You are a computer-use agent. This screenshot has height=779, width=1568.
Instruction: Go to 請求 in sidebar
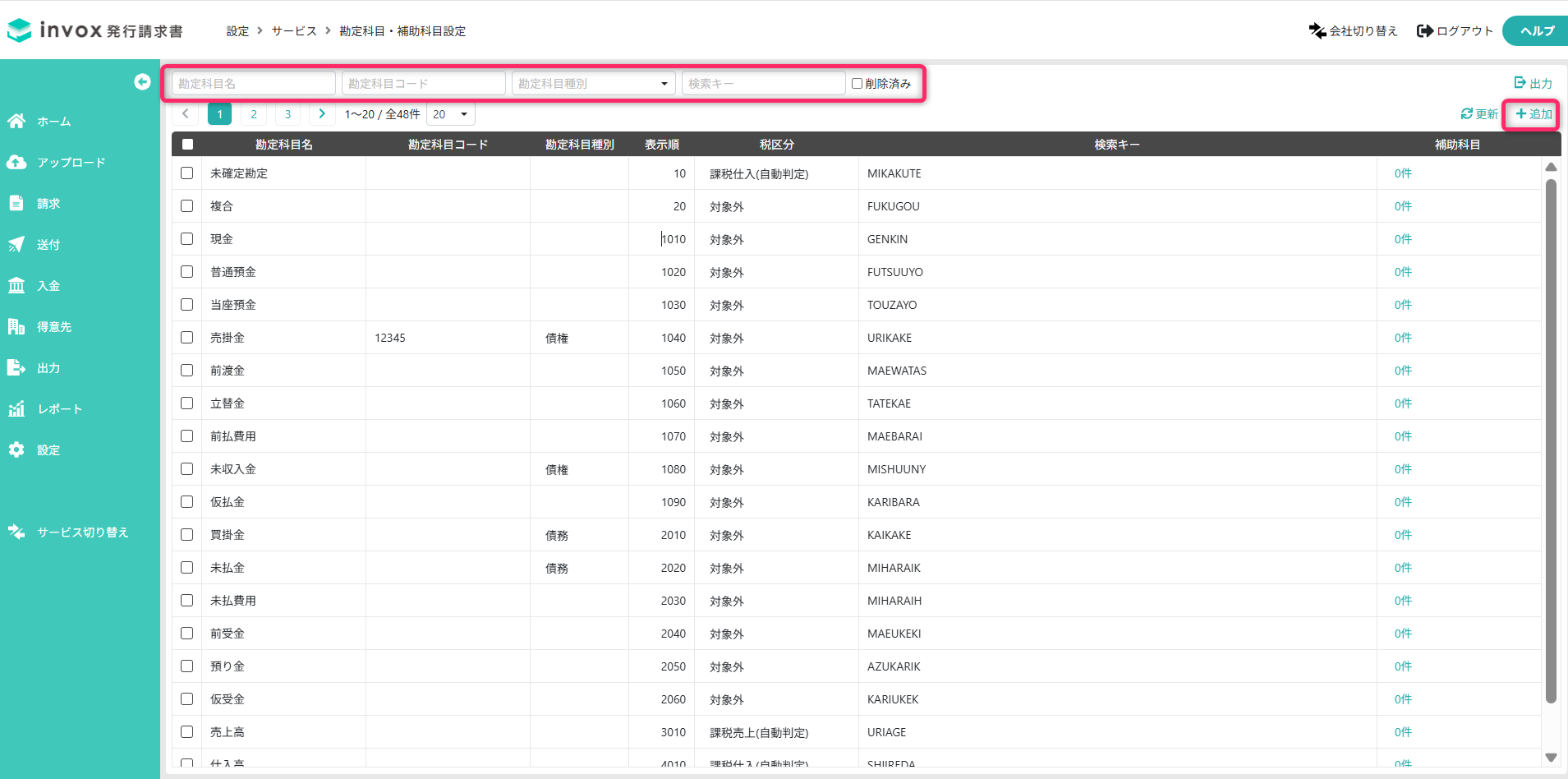tap(34, 204)
